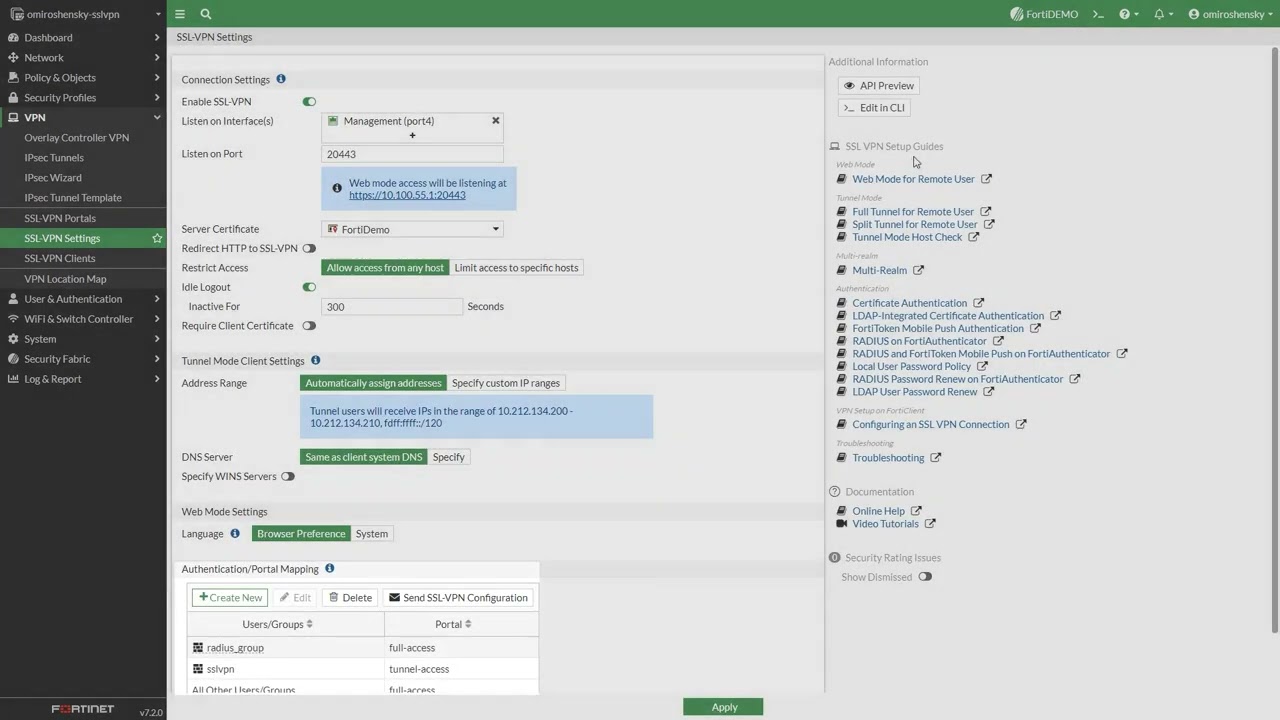1280x720 pixels.
Task: Remove Management (port4) interface with X
Action: click(x=495, y=120)
